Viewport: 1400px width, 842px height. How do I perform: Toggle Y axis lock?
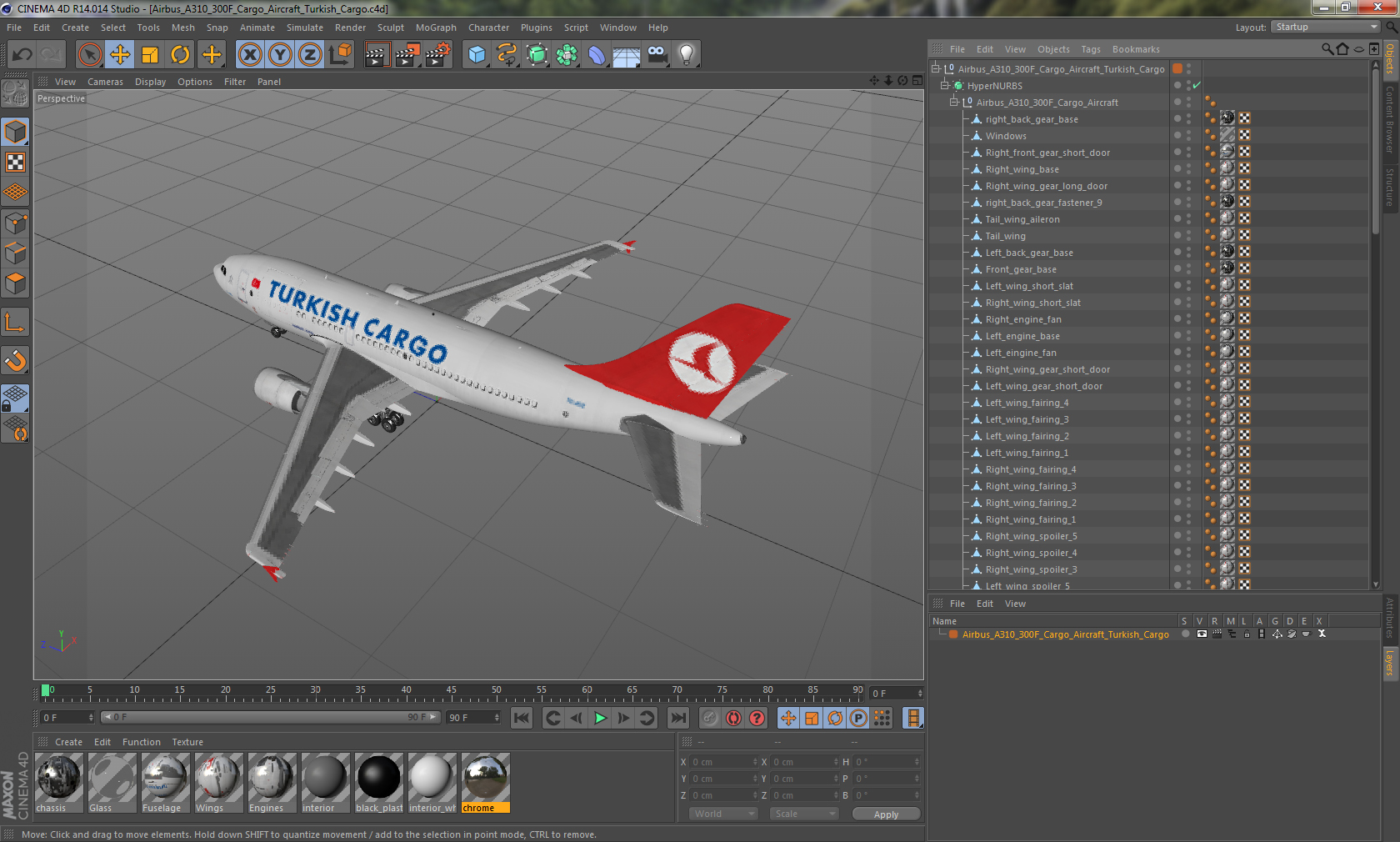[280, 55]
